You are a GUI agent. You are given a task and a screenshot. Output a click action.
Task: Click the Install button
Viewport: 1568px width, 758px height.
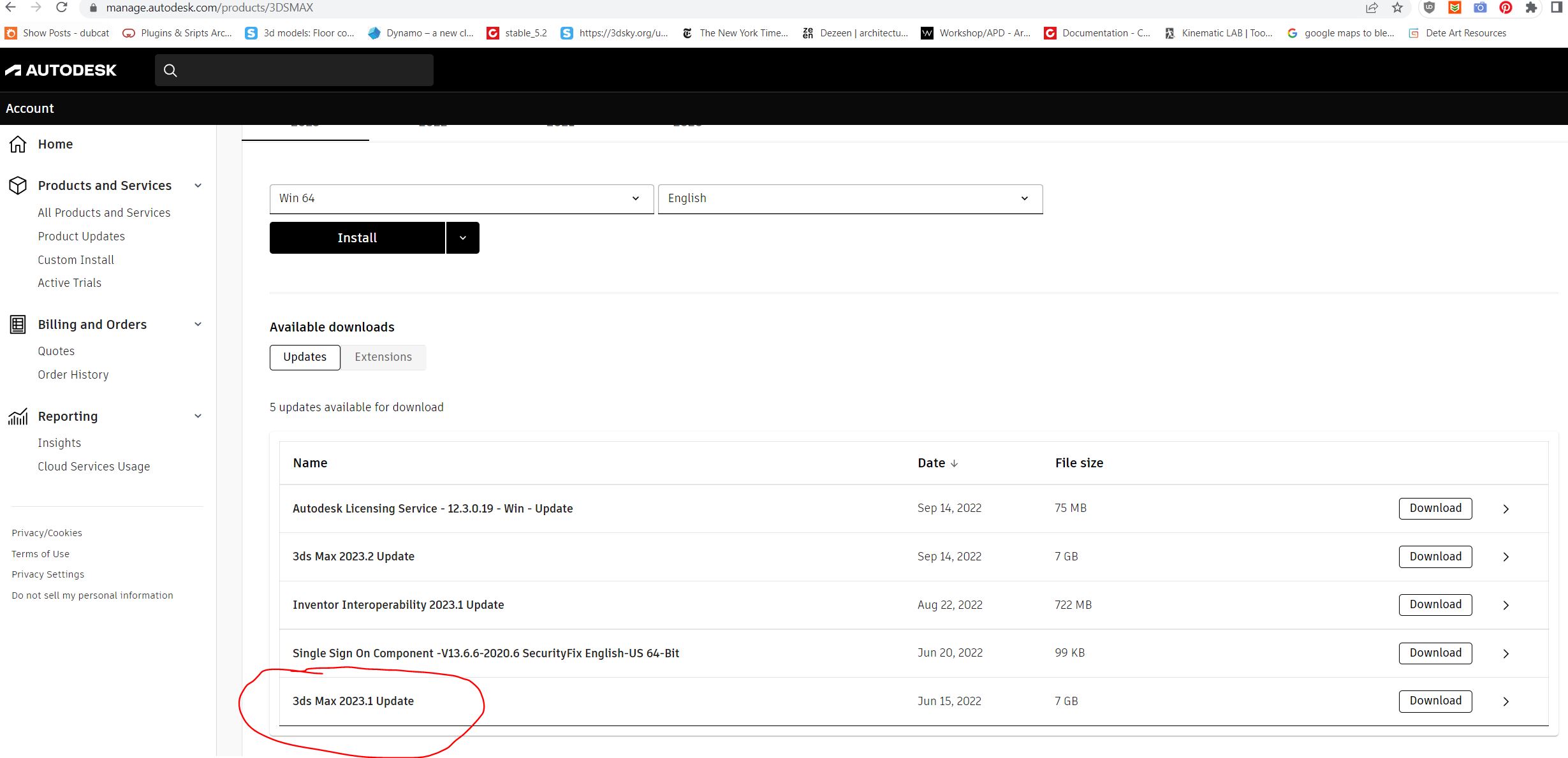click(x=357, y=238)
